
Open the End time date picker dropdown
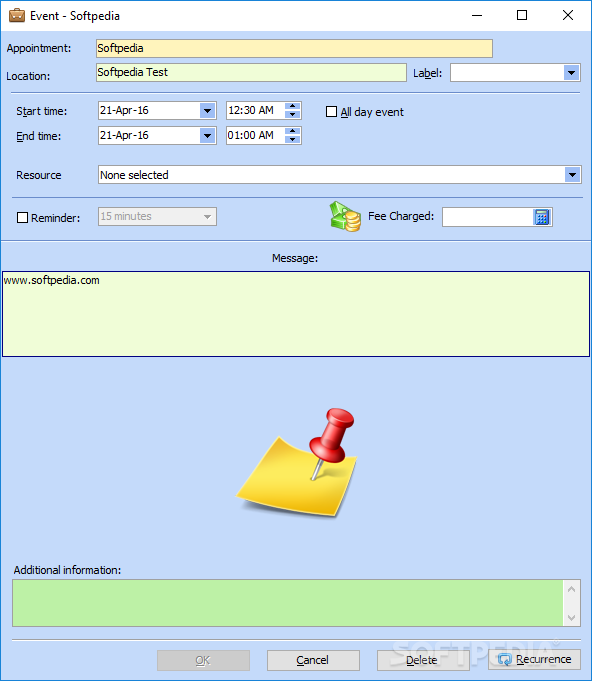click(x=208, y=136)
